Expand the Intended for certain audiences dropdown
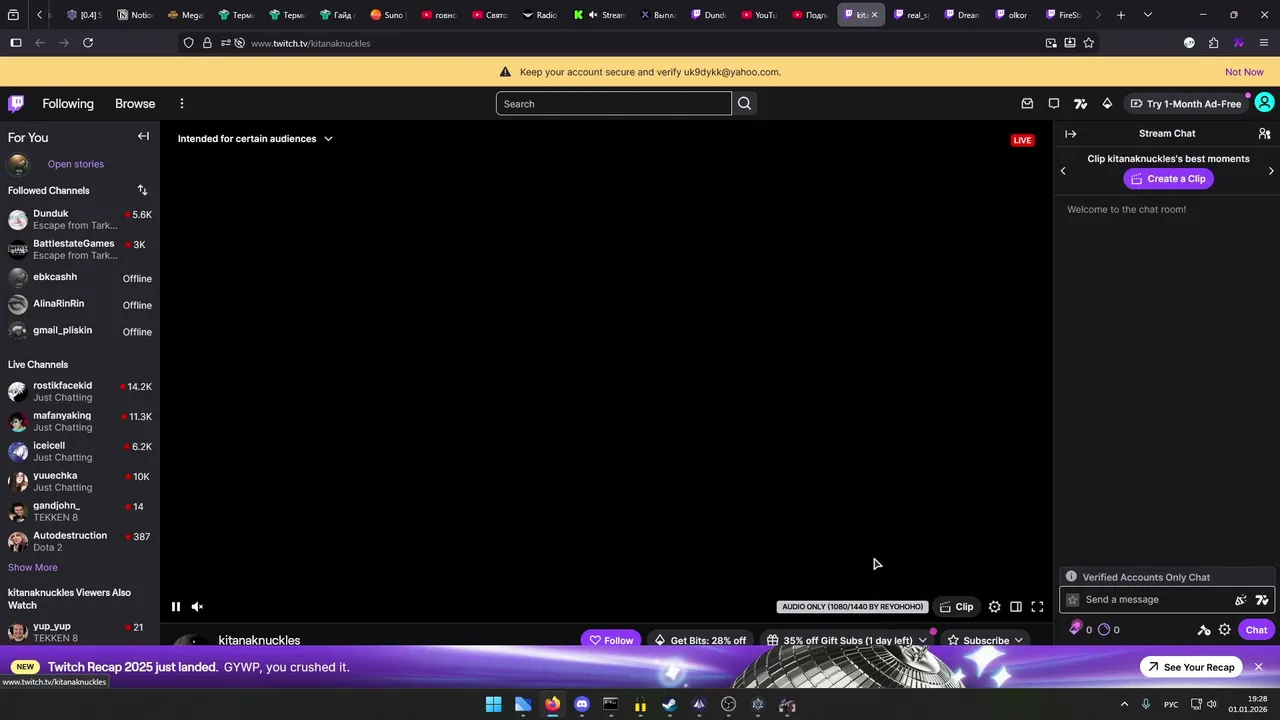The width and height of the screenshot is (1280, 720). coord(255,138)
